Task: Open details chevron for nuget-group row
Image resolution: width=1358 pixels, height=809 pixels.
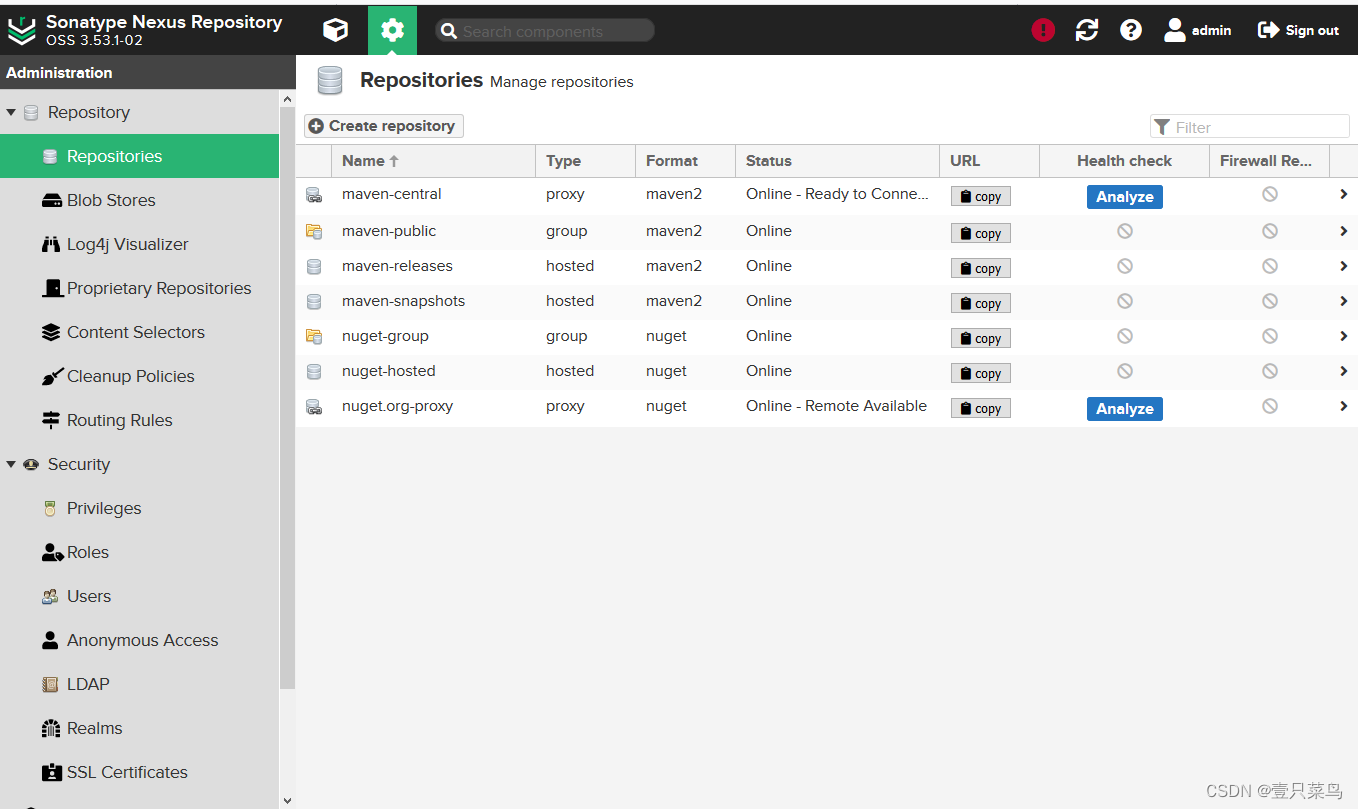Action: (x=1344, y=336)
